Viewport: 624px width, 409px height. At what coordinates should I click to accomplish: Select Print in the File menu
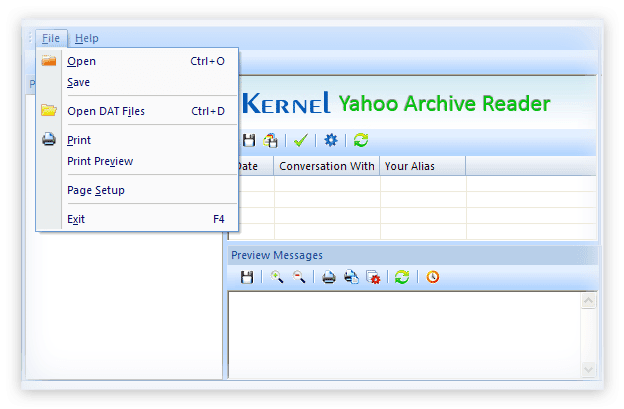pyautogui.click(x=137, y=140)
